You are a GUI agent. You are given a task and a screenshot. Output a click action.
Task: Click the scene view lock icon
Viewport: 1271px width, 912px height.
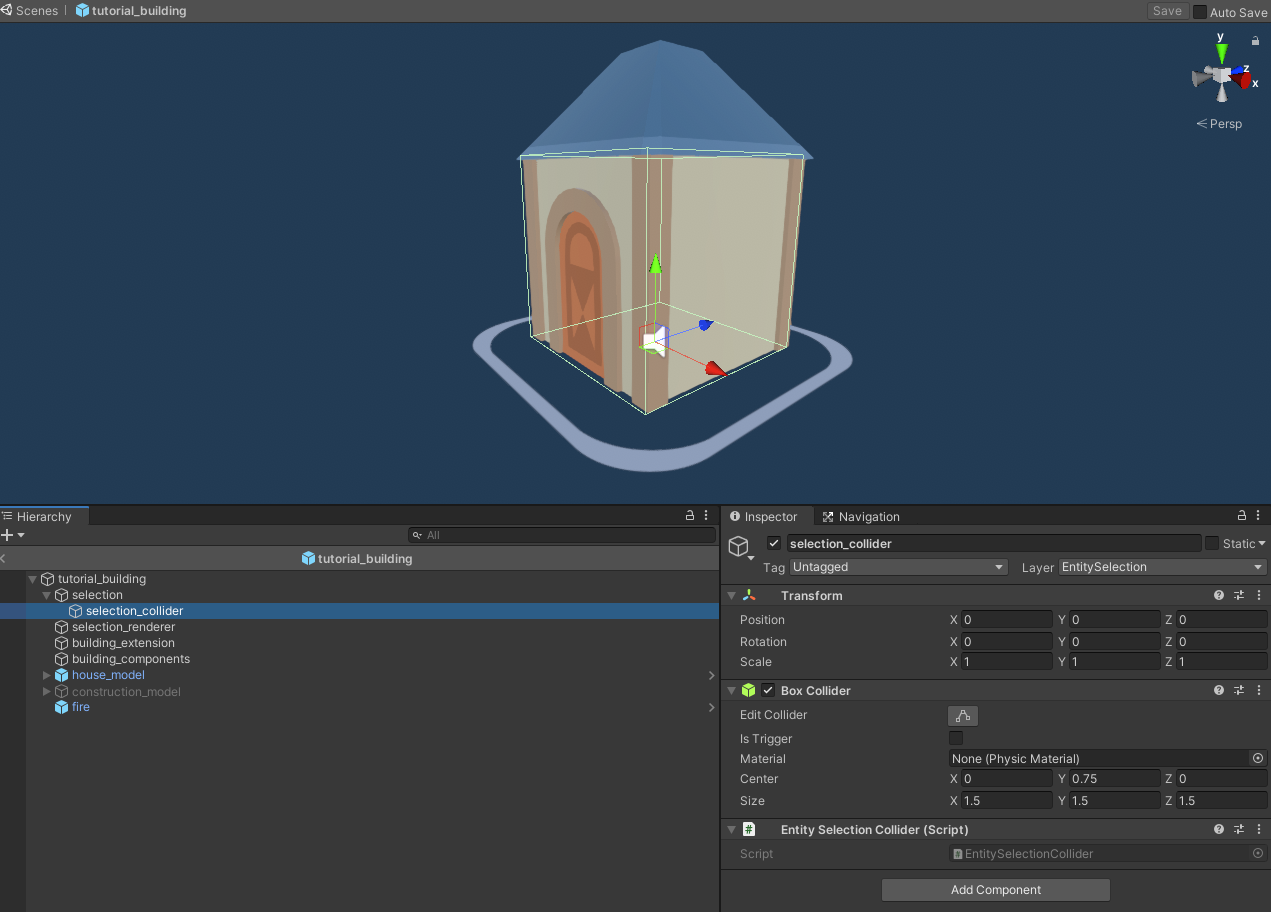click(1255, 41)
